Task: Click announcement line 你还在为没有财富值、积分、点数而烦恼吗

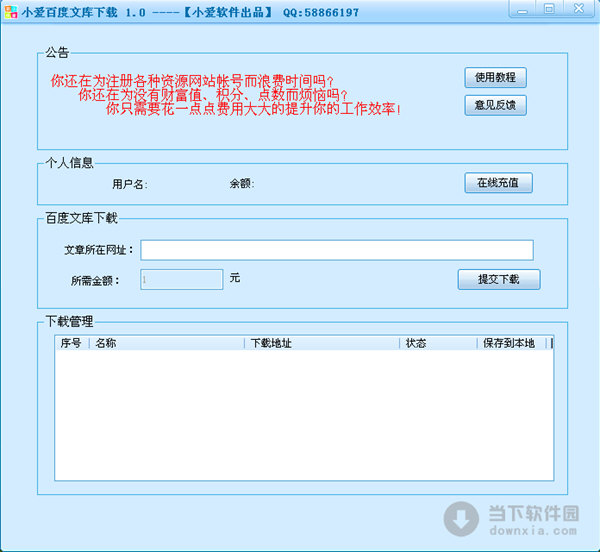Action: click(x=213, y=95)
